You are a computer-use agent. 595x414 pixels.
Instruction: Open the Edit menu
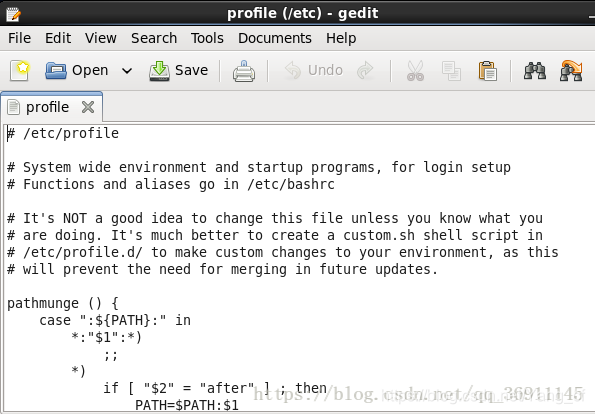[x=58, y=38]
